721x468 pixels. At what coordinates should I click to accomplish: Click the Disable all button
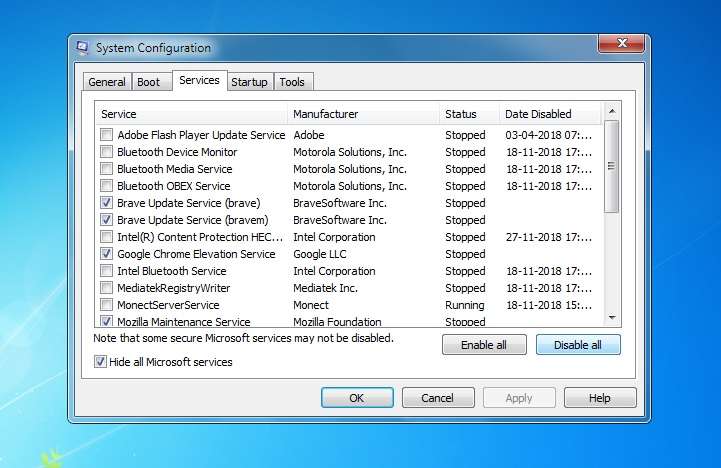click(x=578, y=345)
